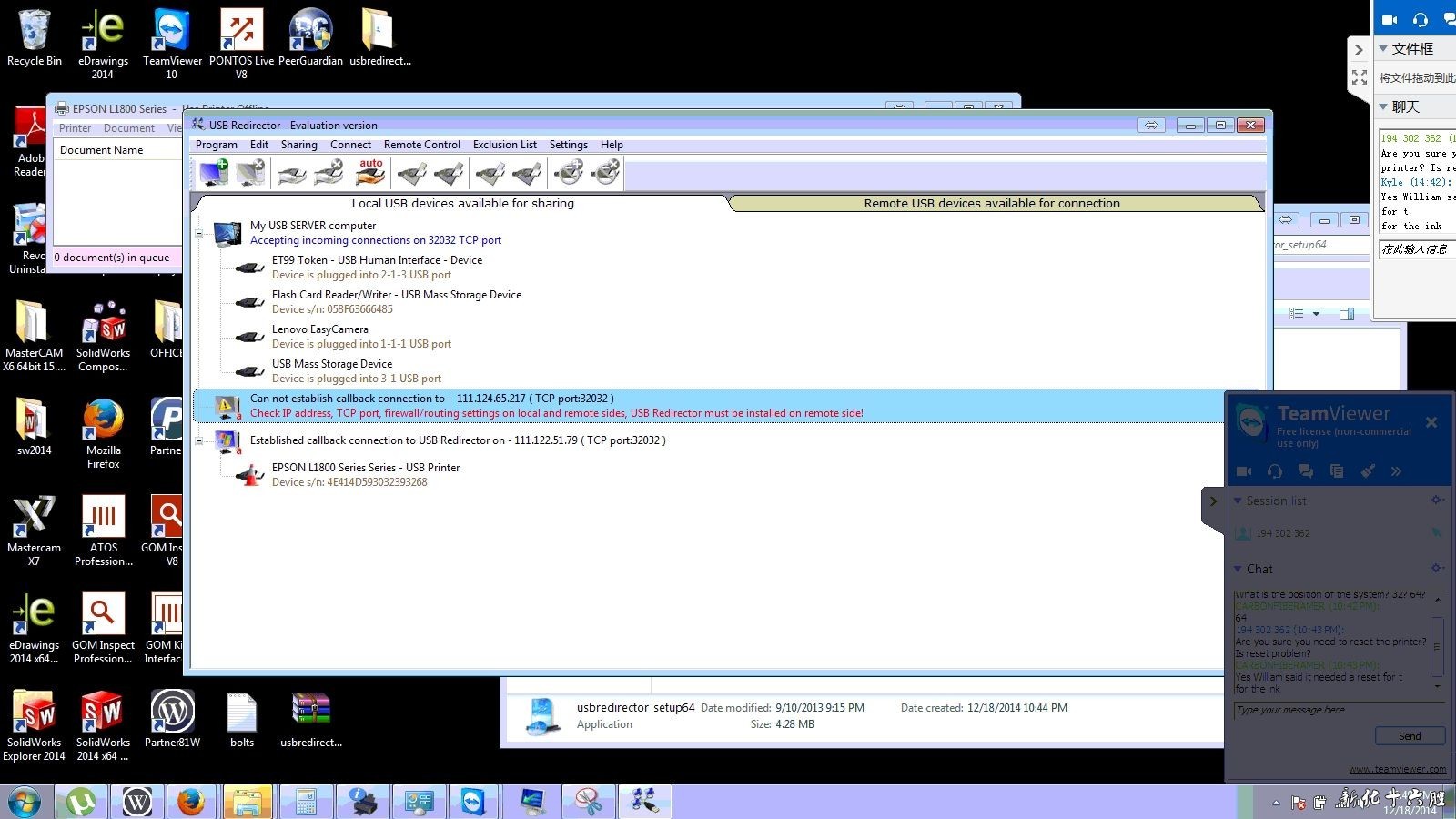Viewport: 1456px width, 819px height.
Task: Open the www.teamviewer.com link
Action: point(1397,769)
